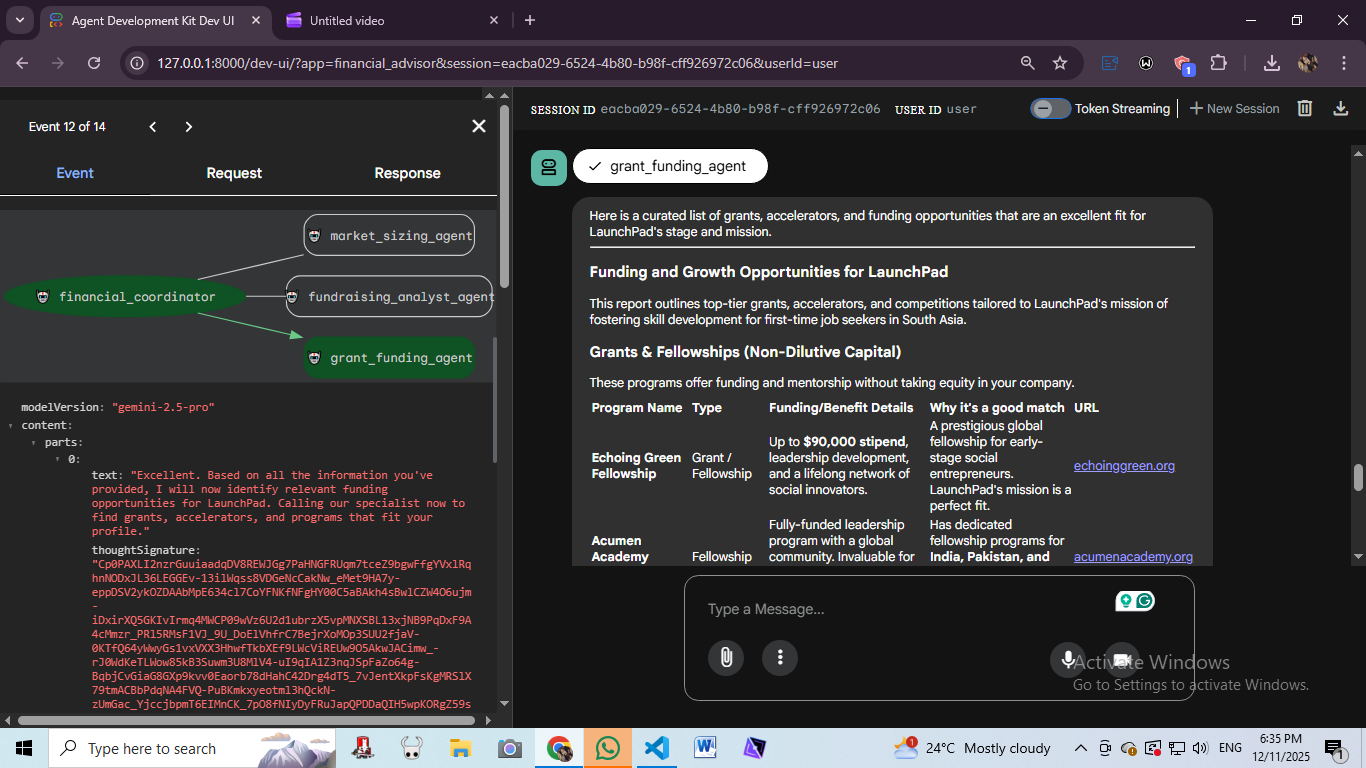The height and width of the screenshot is (768, 1366).
Task: Open the Chrome profile avatar
Action: [x=1308, y=63]
